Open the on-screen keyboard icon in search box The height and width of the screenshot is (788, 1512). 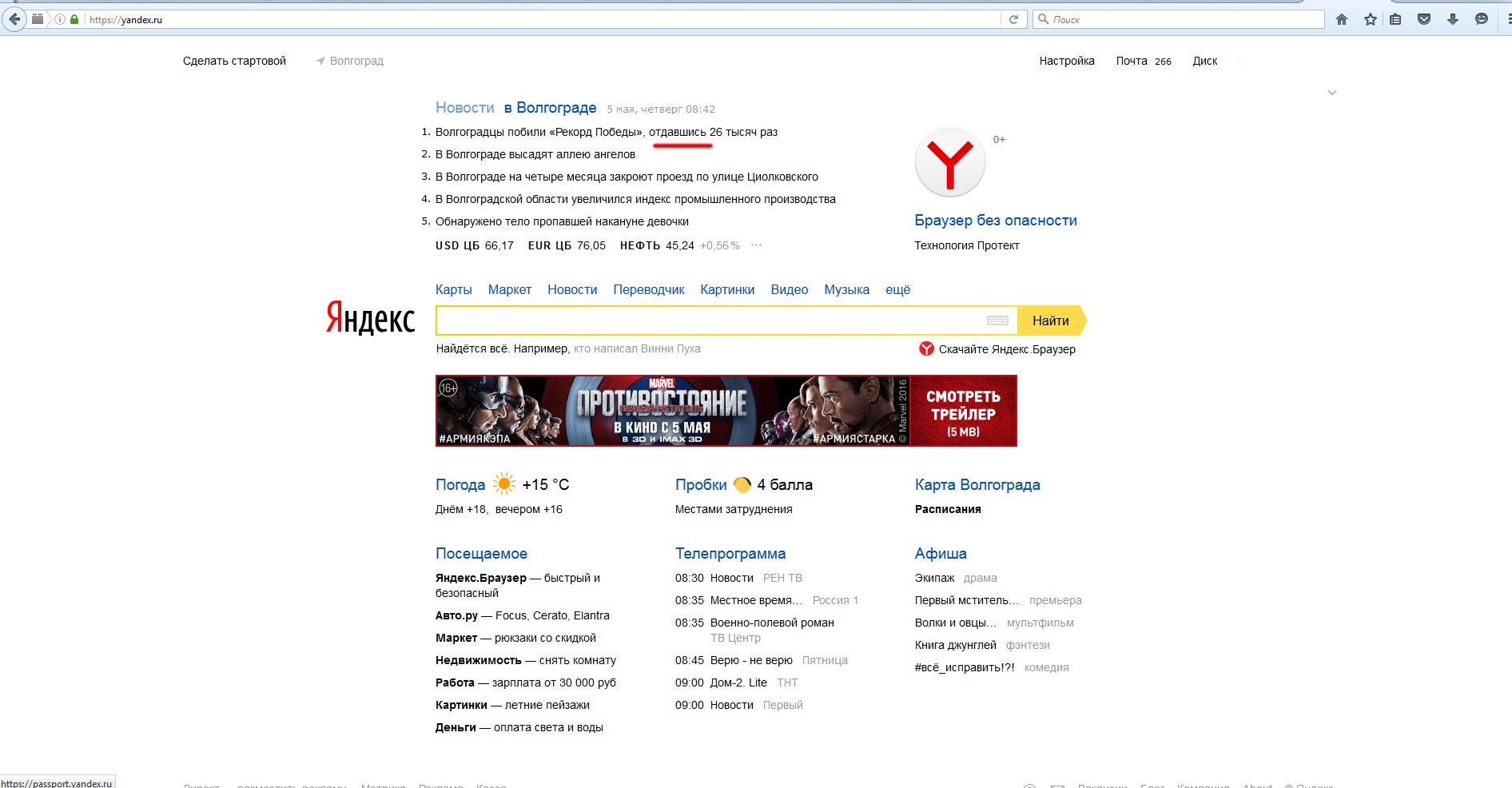click(997, 320)
